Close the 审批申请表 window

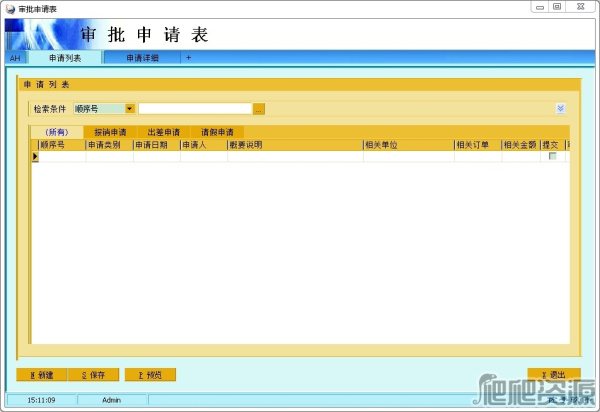click(580, 7)
